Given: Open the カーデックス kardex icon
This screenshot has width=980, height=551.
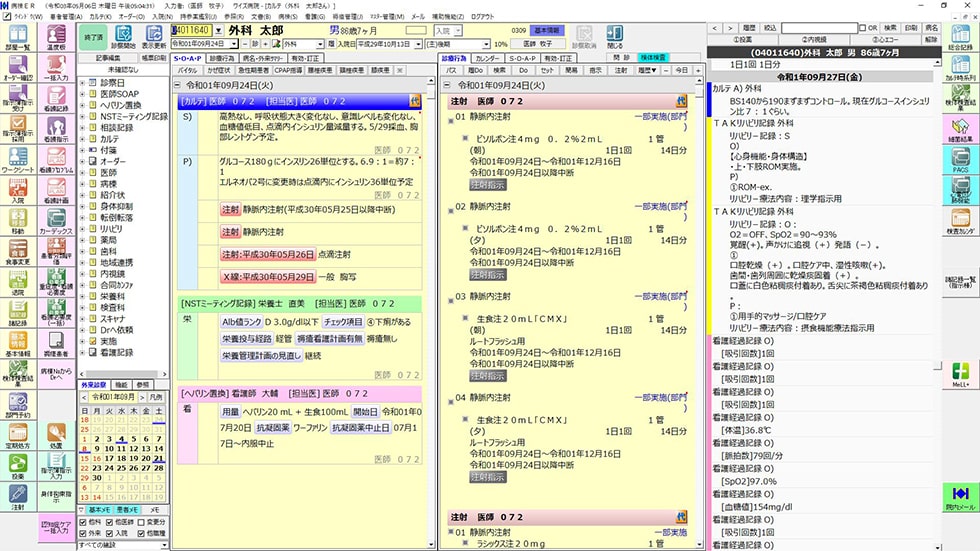Looking at the screenshot, I should (56, 221).
